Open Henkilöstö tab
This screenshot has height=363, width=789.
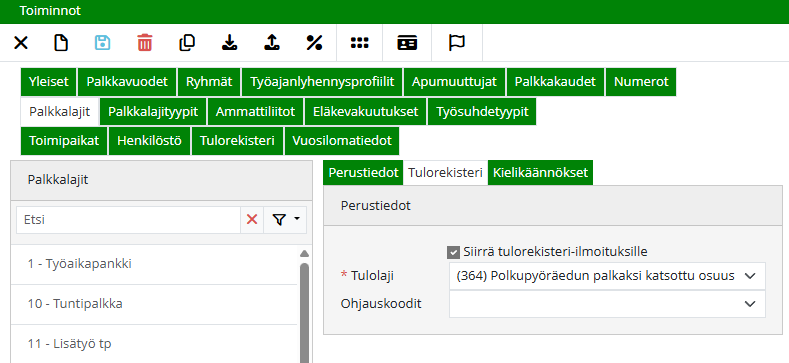click(149, 141)
